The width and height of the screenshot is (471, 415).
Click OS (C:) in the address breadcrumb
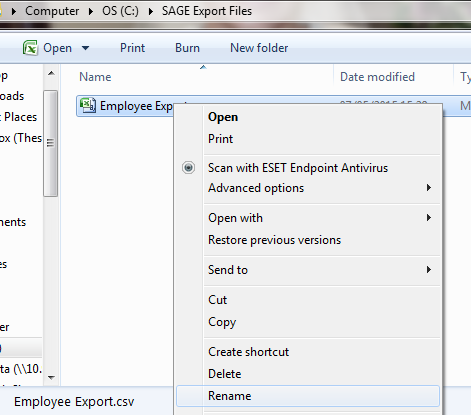click(x=120, y=11)
